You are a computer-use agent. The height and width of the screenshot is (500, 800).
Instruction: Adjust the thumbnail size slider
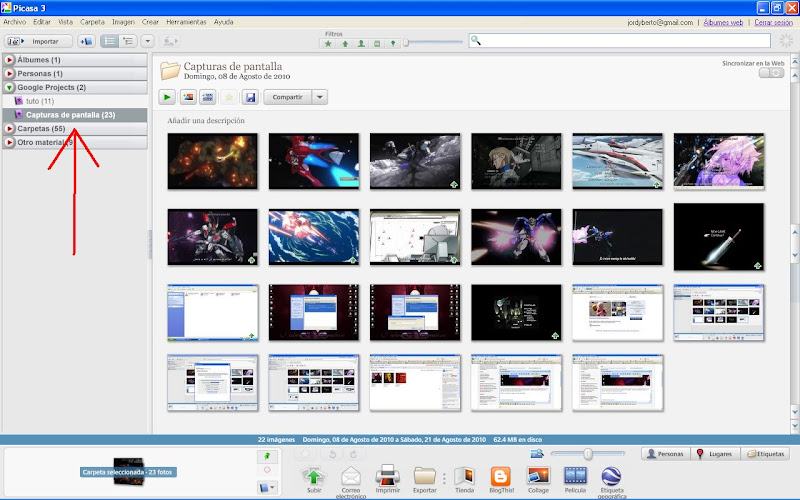point(588,454)
